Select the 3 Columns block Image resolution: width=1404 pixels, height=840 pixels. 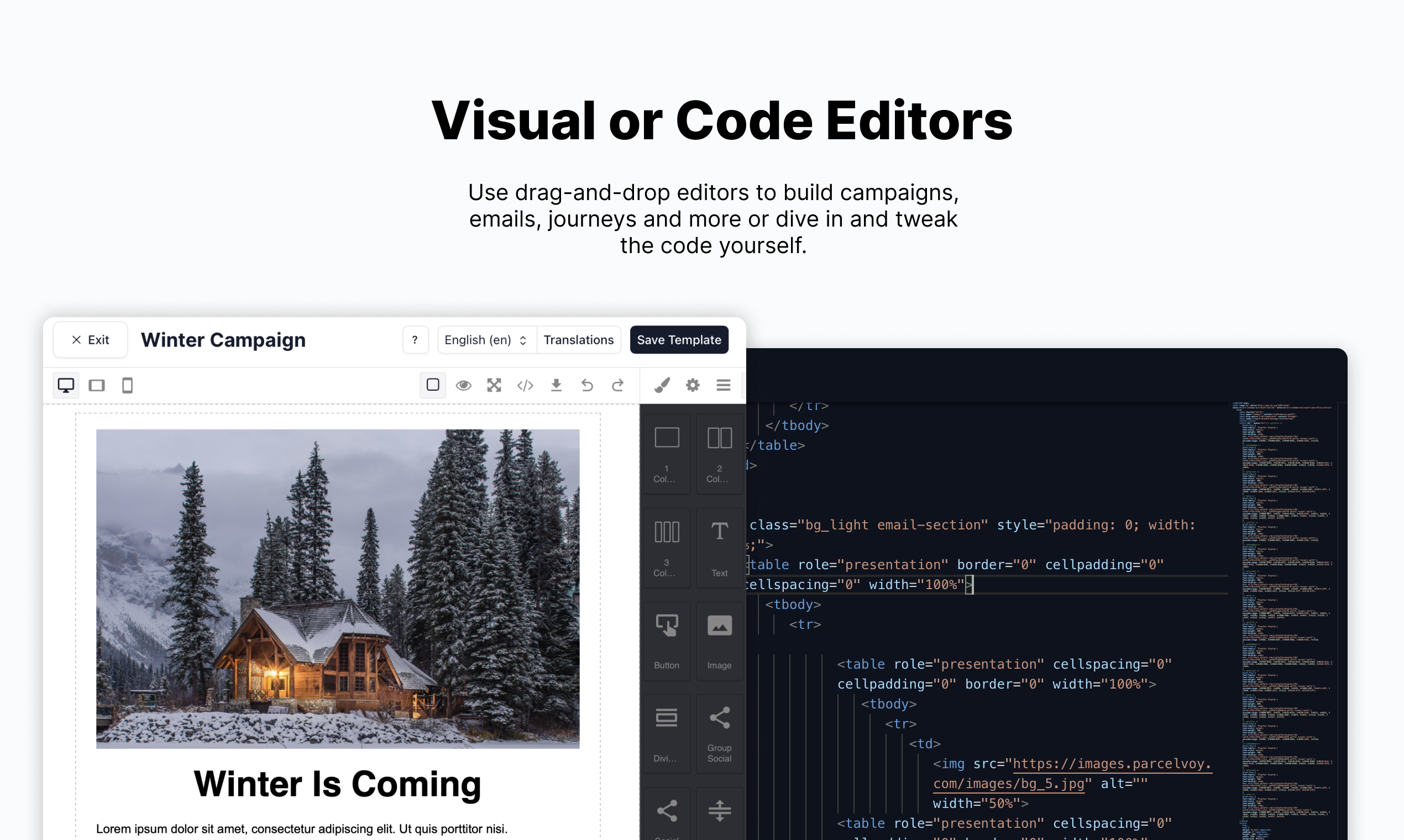pos(667,548)
